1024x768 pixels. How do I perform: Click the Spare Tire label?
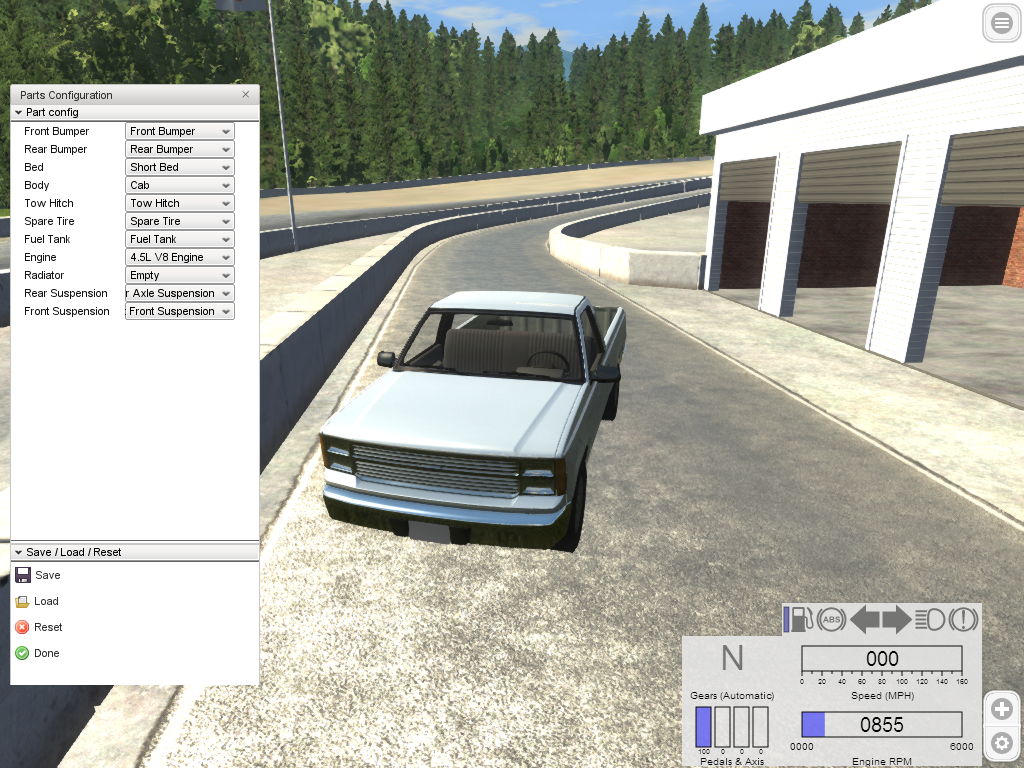coord(49,221)
